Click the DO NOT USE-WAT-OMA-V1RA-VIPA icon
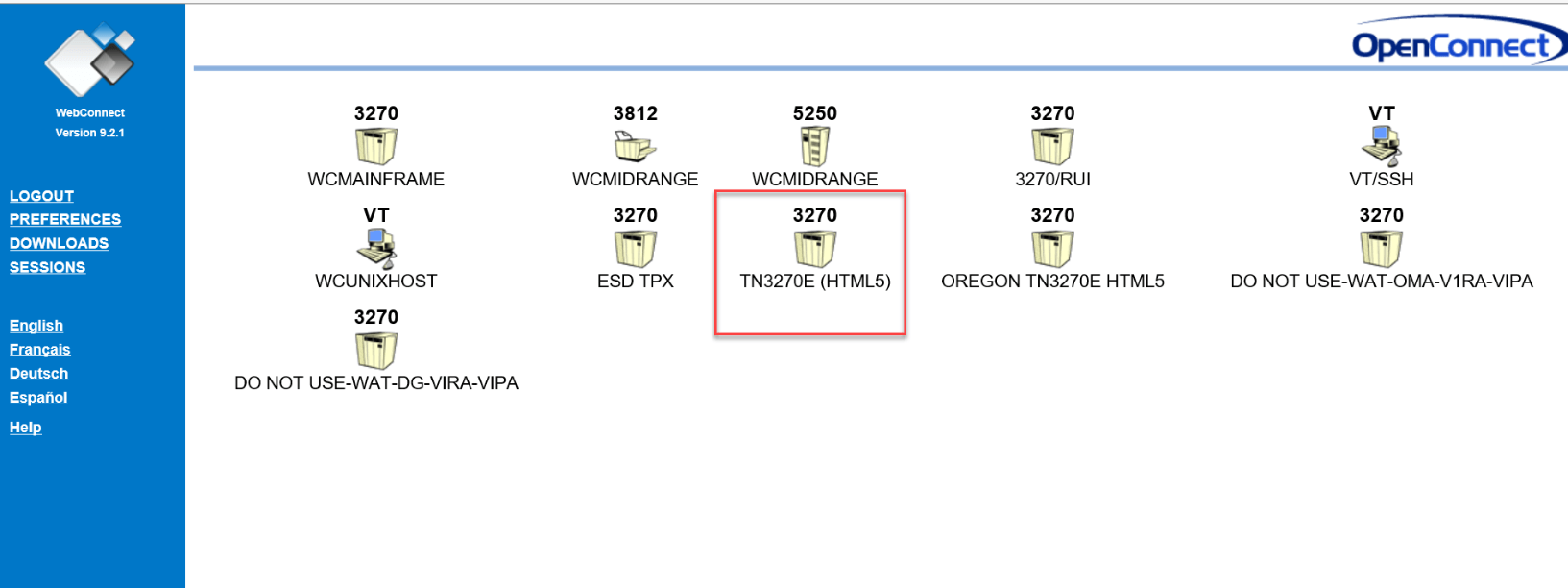The width and height of the screenshot is (1568, 588). [1382, 249]
